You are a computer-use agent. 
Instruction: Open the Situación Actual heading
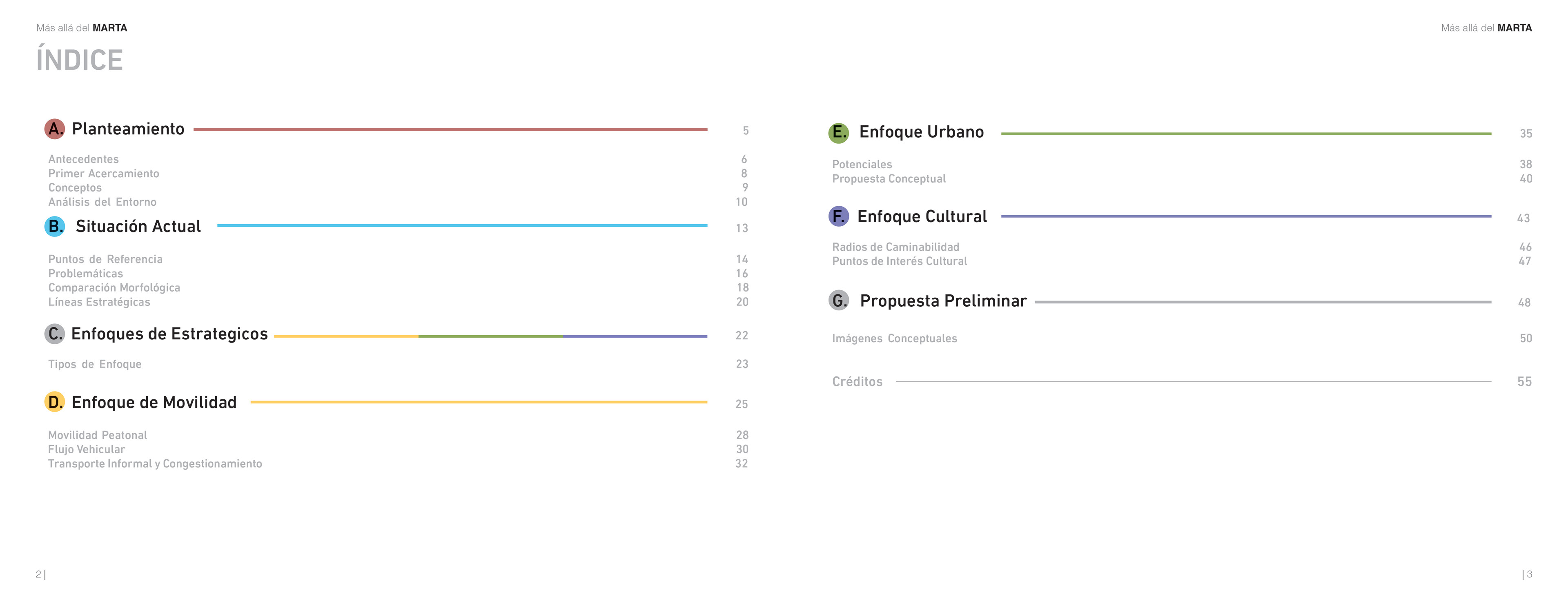(x=138, y=226)
